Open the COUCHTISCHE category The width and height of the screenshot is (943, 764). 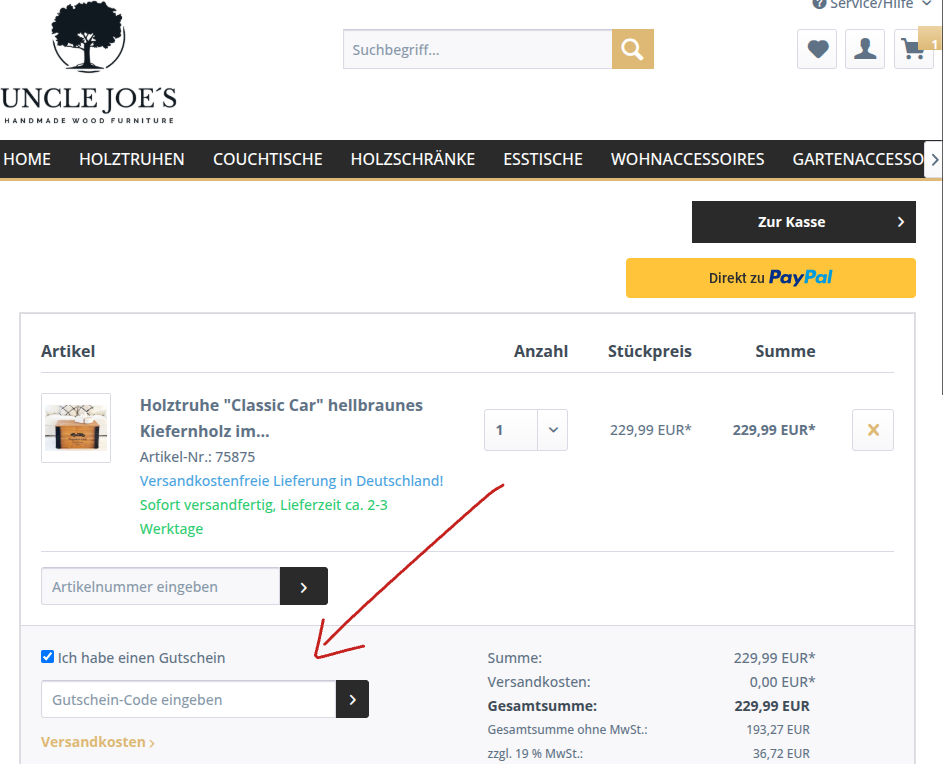click(268, 159)
